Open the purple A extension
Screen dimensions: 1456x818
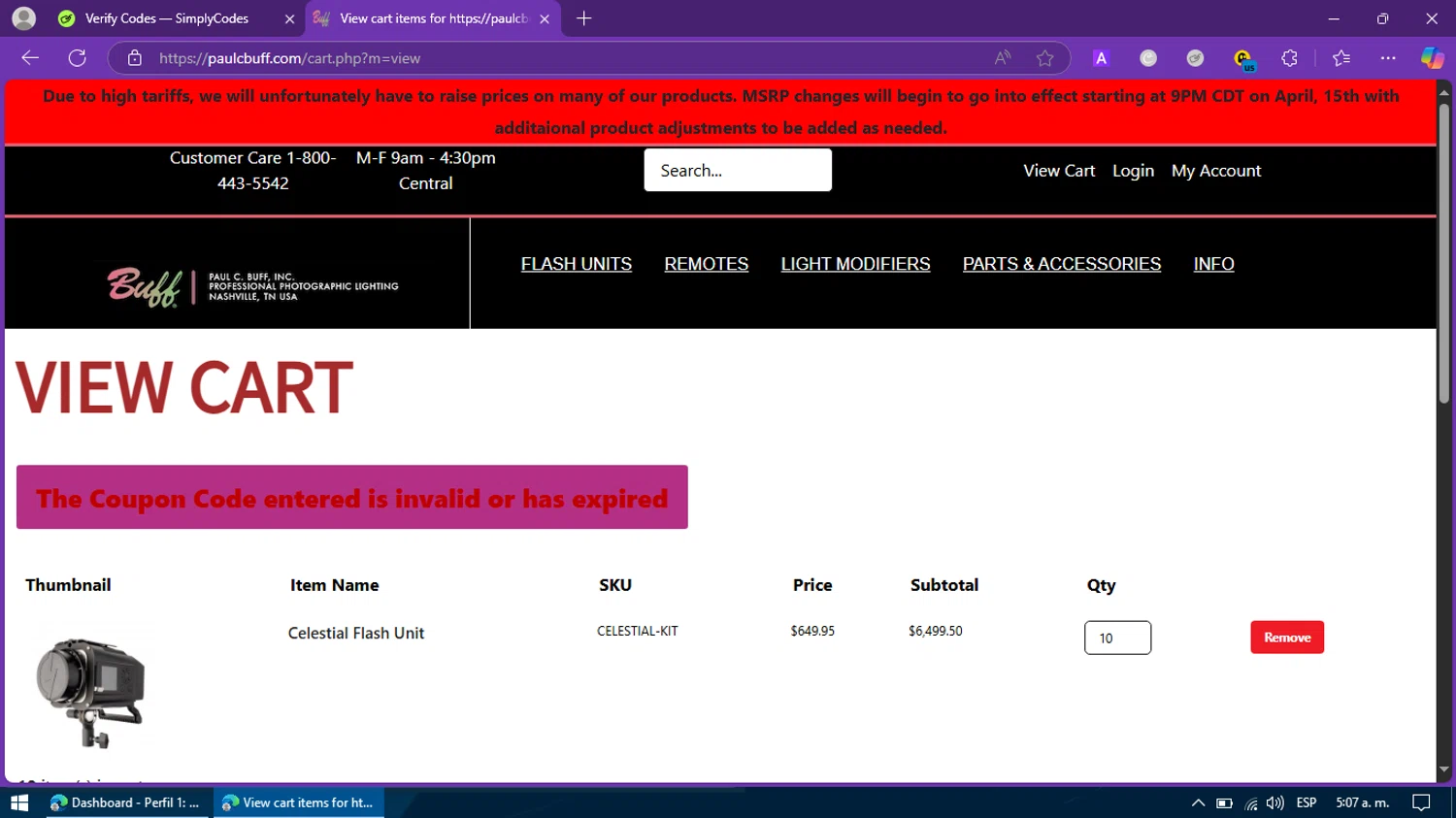click(1101, 58)
